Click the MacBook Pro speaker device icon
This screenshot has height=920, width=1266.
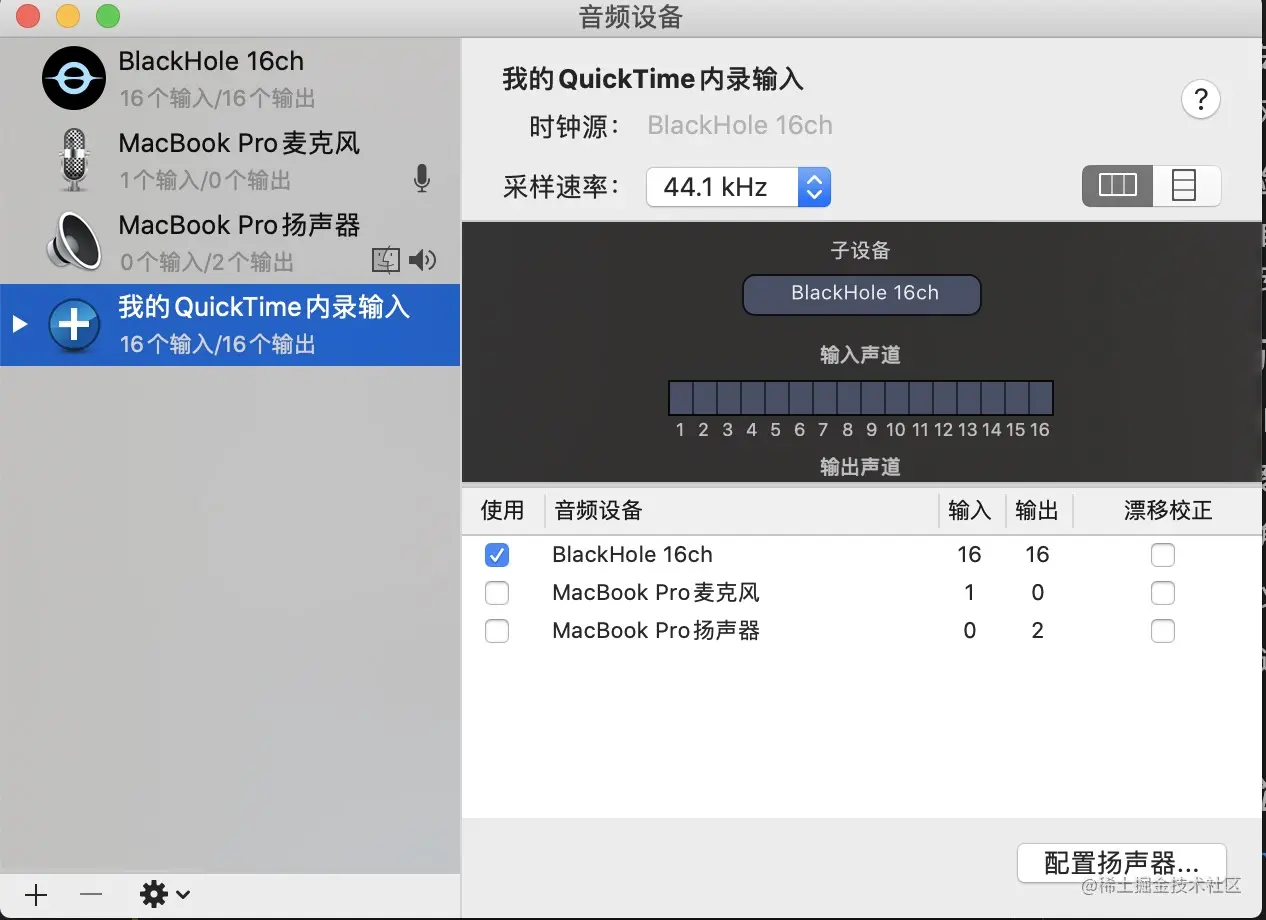click(x=73, y=242)
